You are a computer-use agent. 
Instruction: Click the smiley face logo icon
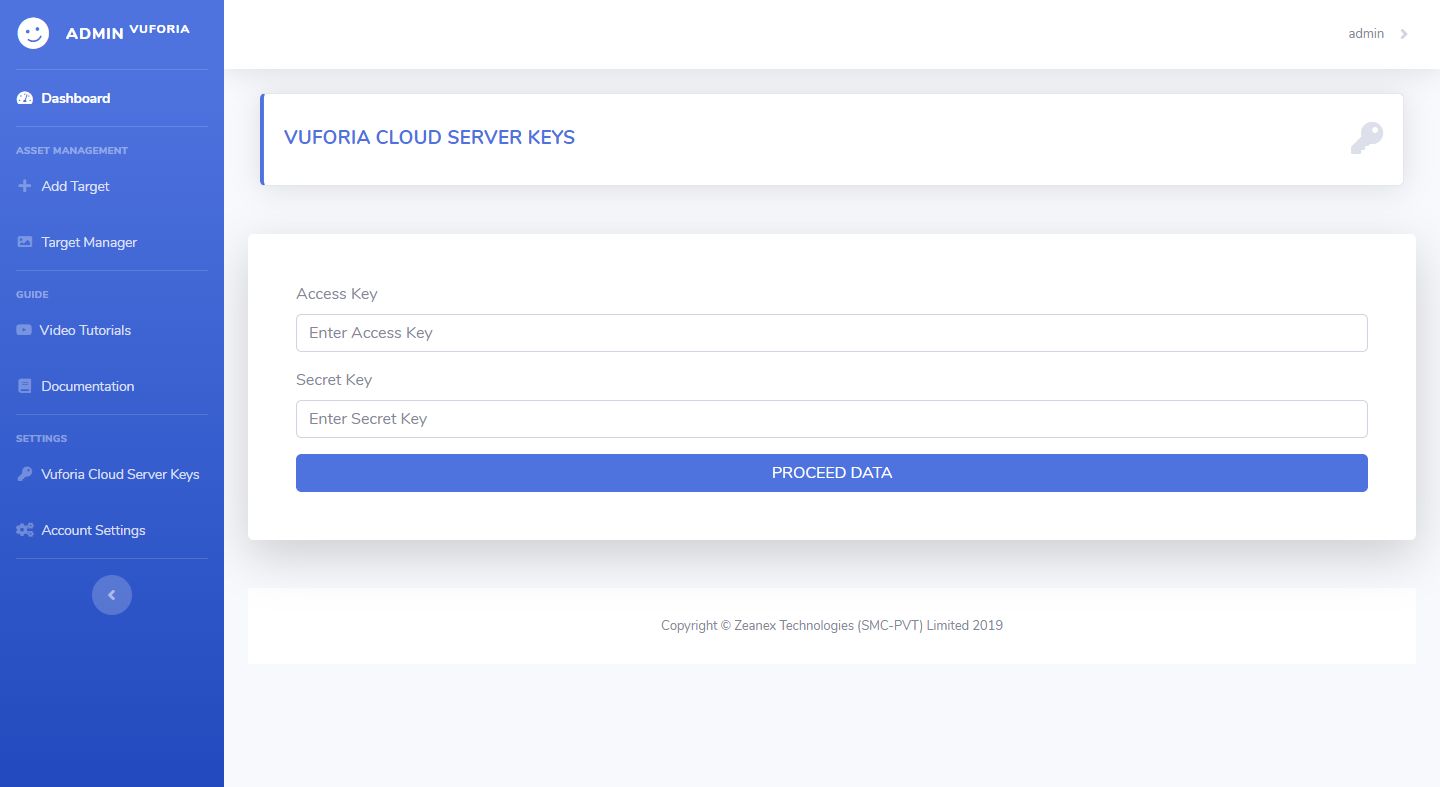33,33
